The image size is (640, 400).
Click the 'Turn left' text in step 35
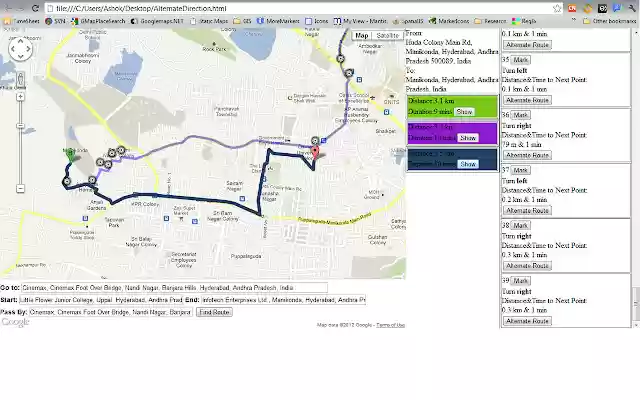point(514,71)
